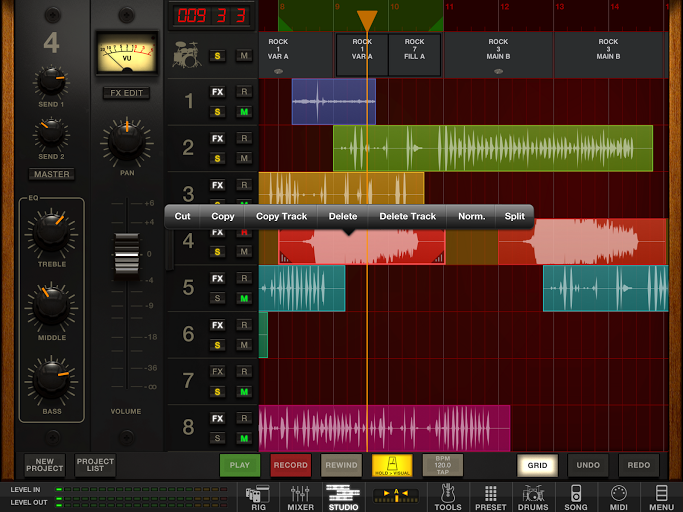Click the metronome icon button
Viewport: 683px width, 512px height.
click(392, 465)
